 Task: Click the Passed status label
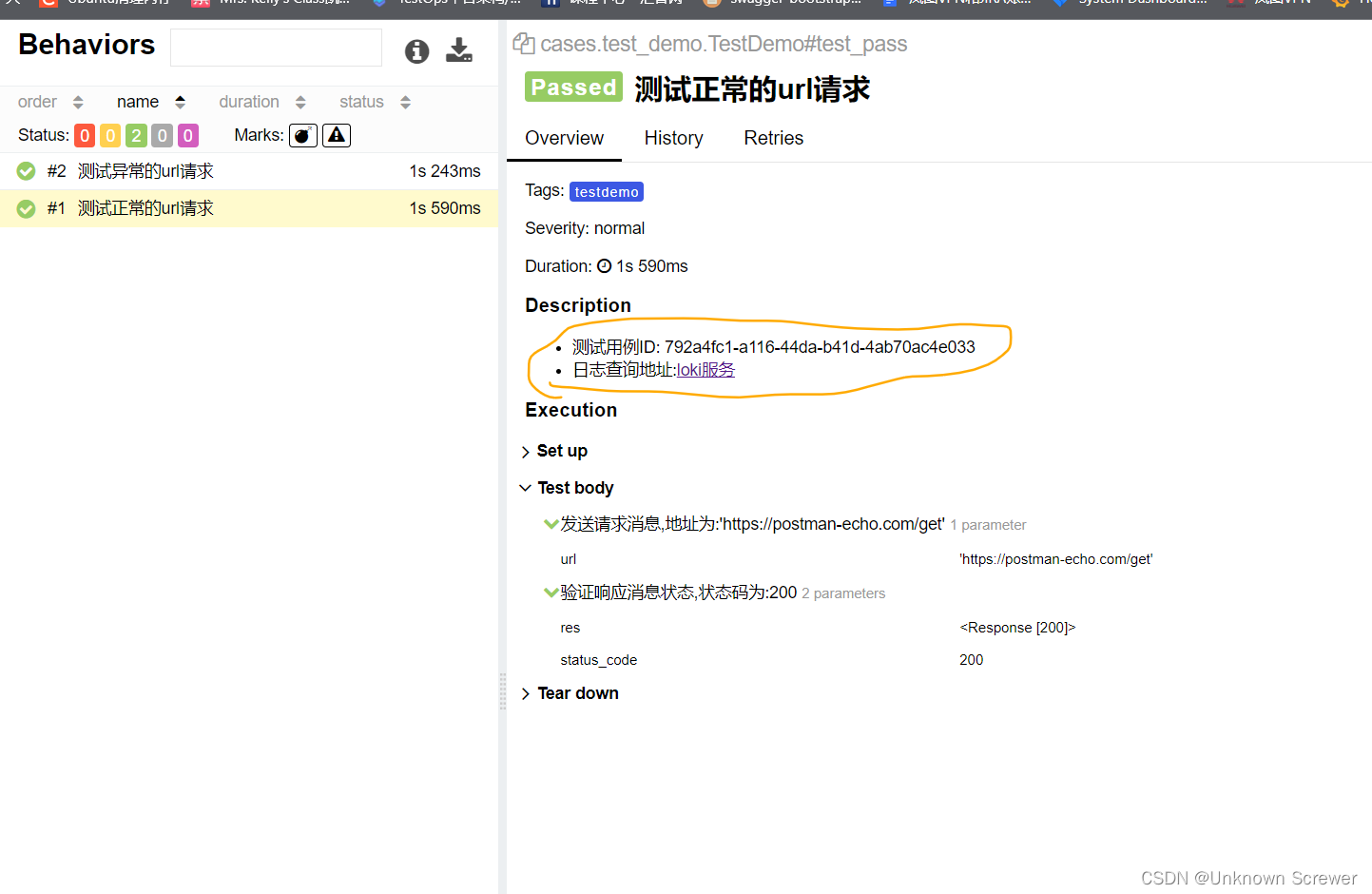(573, 87)
